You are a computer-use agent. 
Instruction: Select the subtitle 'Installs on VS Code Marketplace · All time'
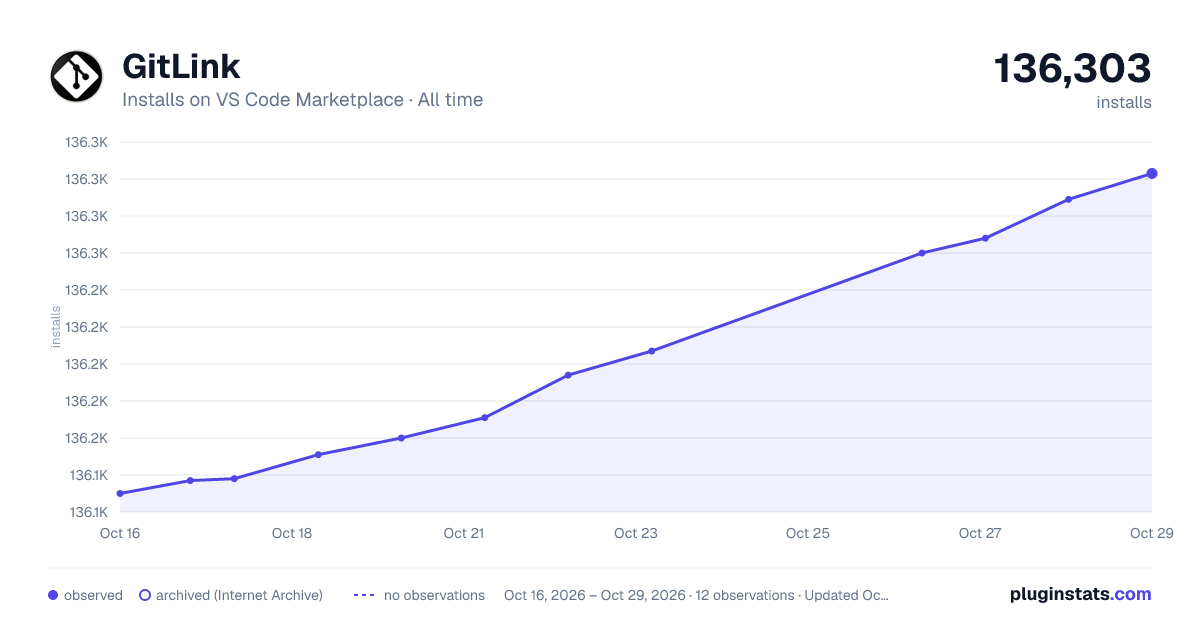pos(302,100)
